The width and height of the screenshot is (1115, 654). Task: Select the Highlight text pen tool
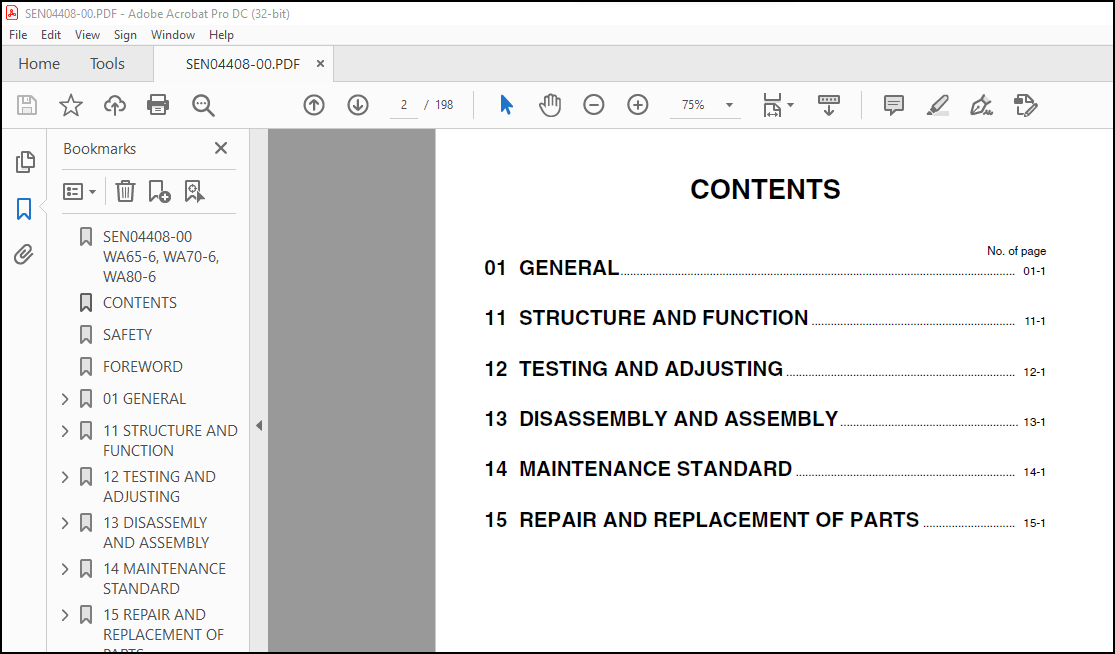pyautogui.click(x=938, y=105)
